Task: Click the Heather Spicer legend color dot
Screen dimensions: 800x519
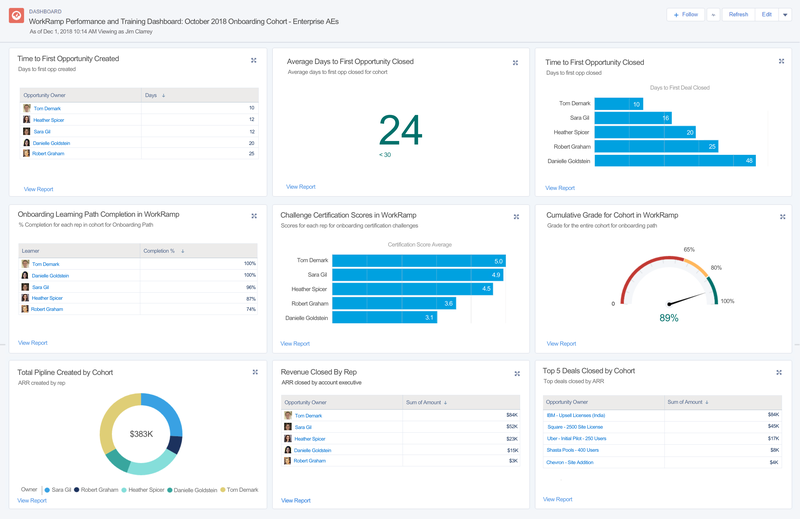Action: [124, 490]
